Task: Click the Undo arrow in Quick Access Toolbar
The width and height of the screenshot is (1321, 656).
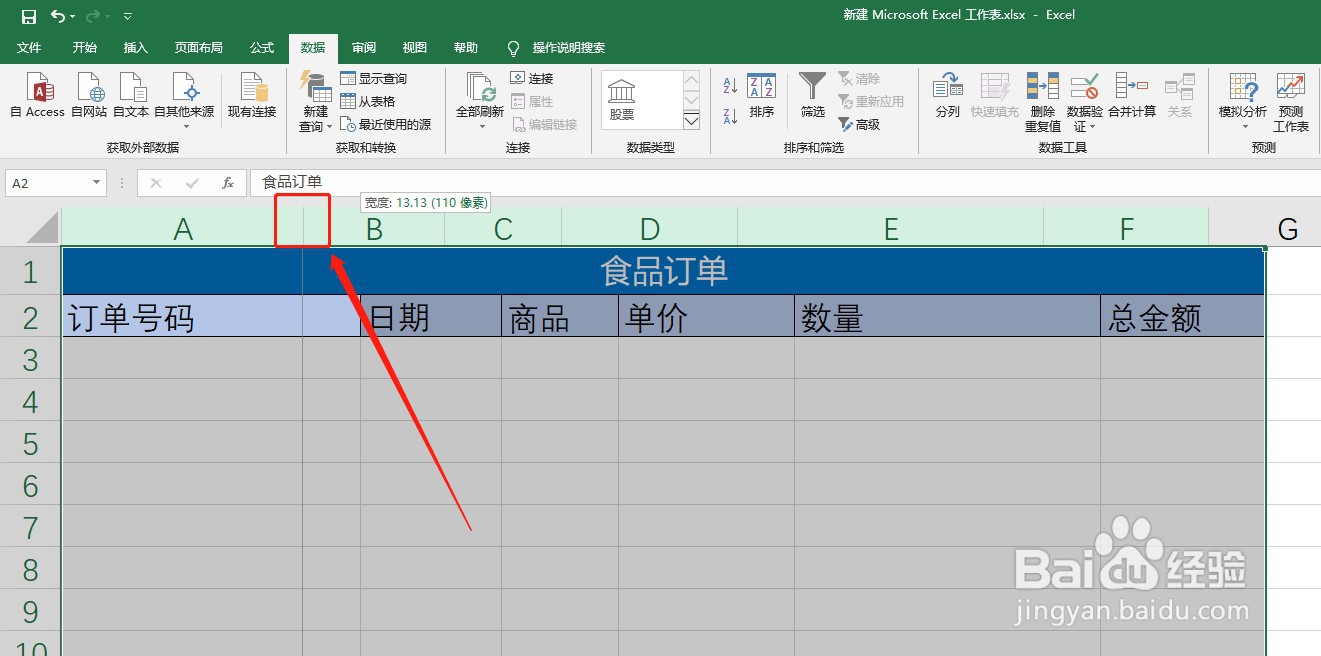Action: (x=60, y=15)
